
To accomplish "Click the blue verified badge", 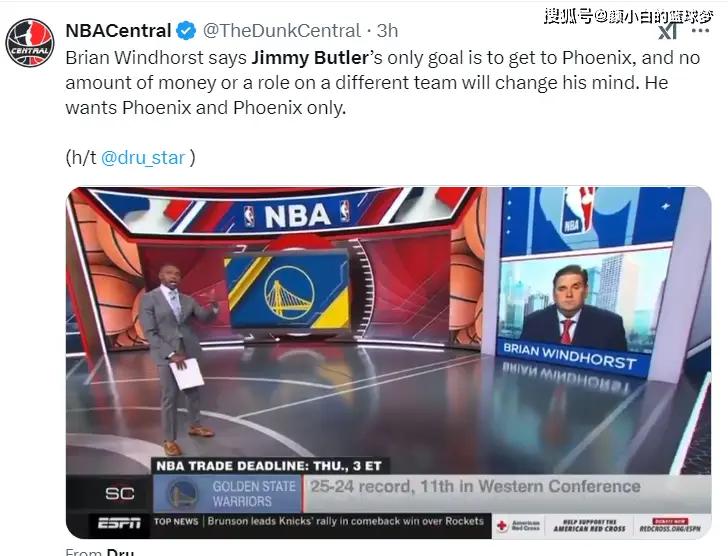I will [x=186, y=31].
